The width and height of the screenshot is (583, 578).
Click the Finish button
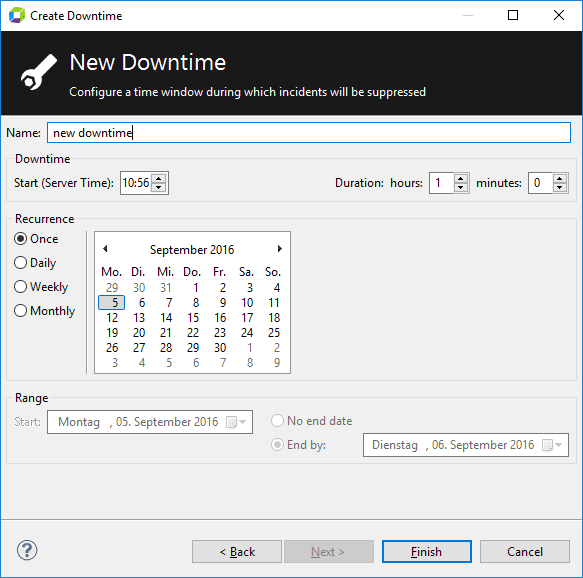(426, 552)
